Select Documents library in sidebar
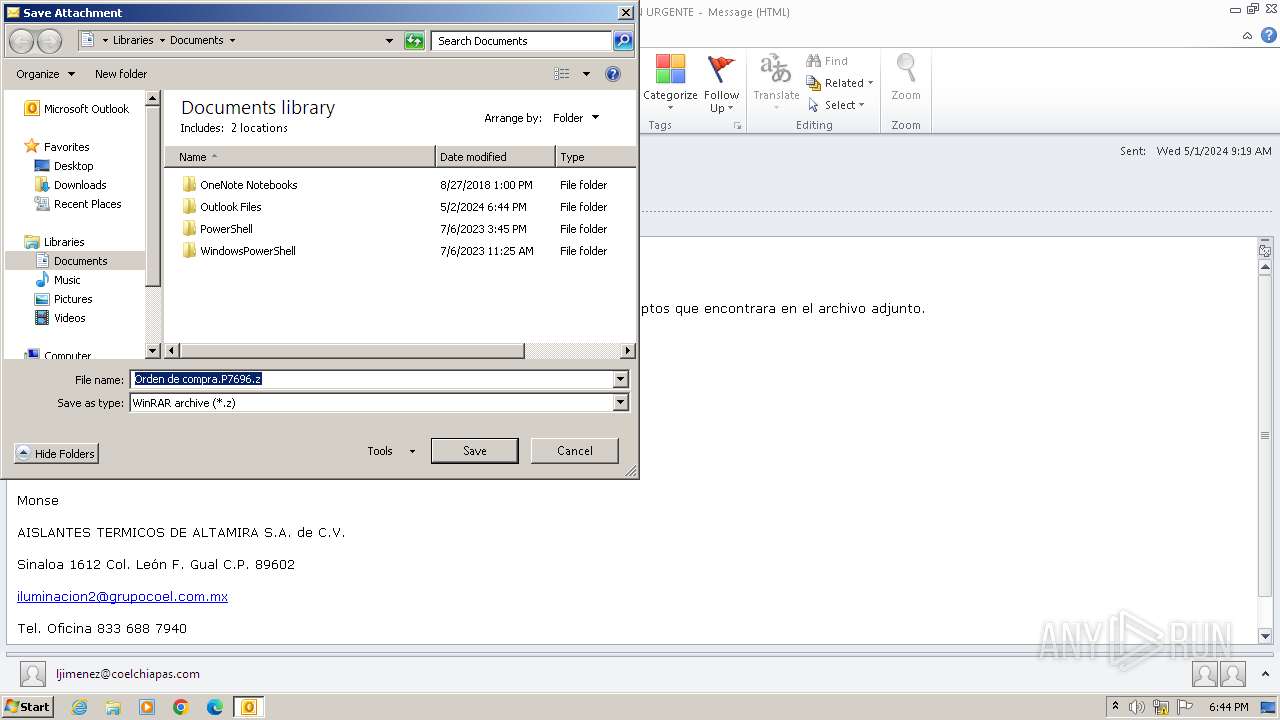Image resolution: width=1280 pixels, height=720 pixels. (71, 261)
